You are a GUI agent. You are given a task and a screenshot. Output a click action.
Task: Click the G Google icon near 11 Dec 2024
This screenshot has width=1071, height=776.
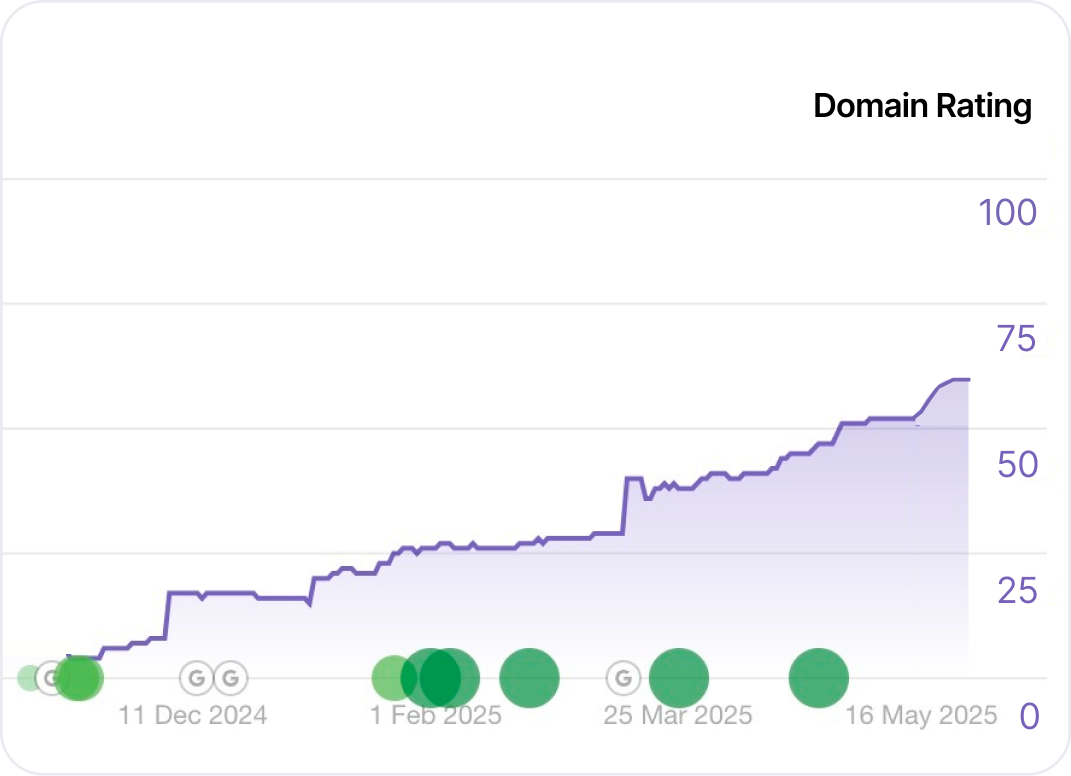click(196, 678)
